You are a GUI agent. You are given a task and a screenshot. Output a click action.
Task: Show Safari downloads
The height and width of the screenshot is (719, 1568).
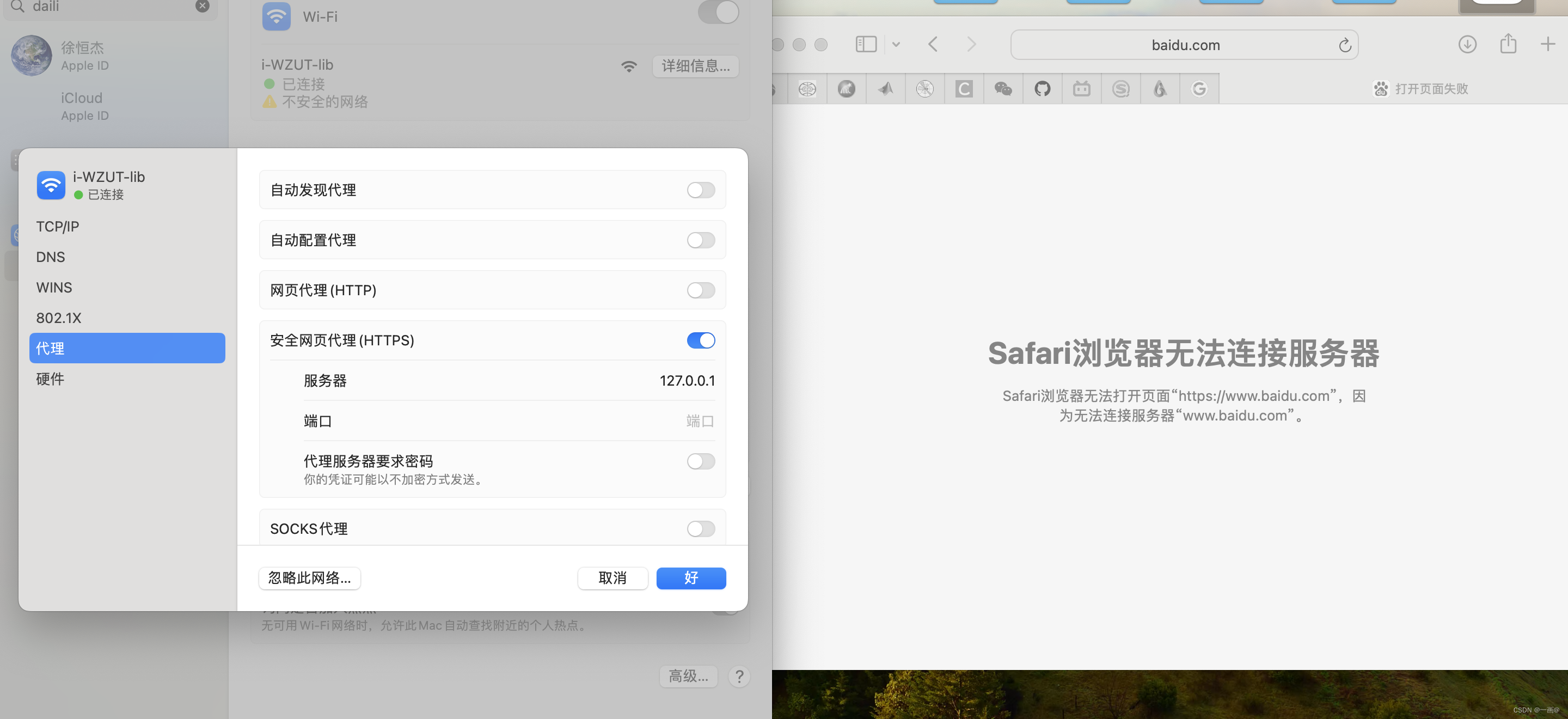(x=1467, y=45)
